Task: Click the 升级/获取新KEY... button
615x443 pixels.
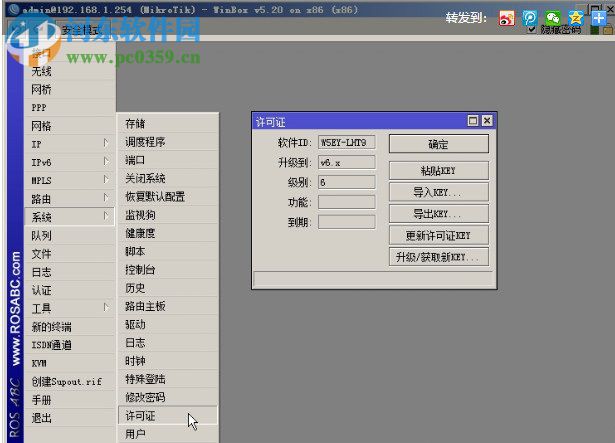Action: (x=439, y=257)
